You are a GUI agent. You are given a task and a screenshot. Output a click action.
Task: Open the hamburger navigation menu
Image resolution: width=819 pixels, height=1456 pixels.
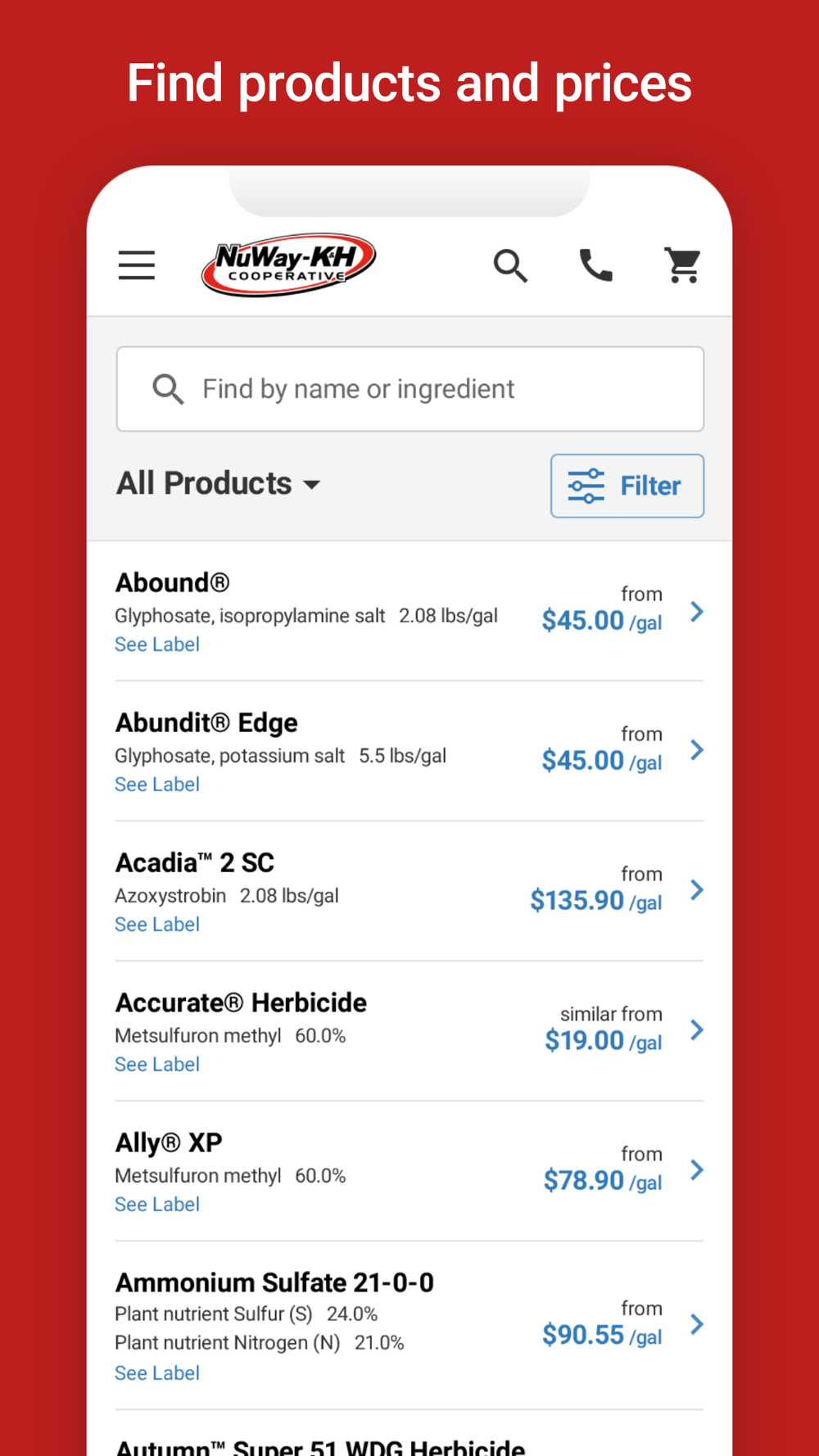136,265
